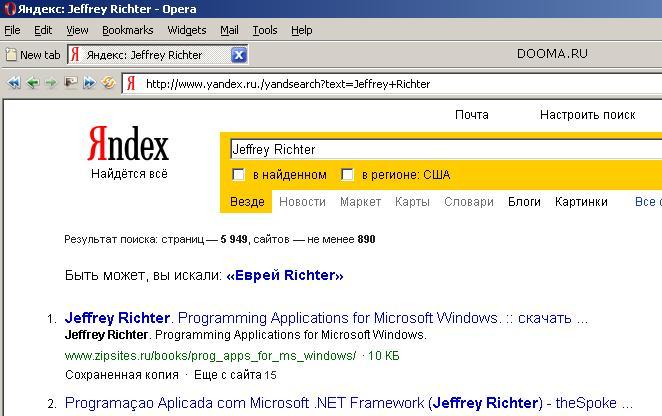Enable the 'в найденном' checkbox

click(238, 175)
